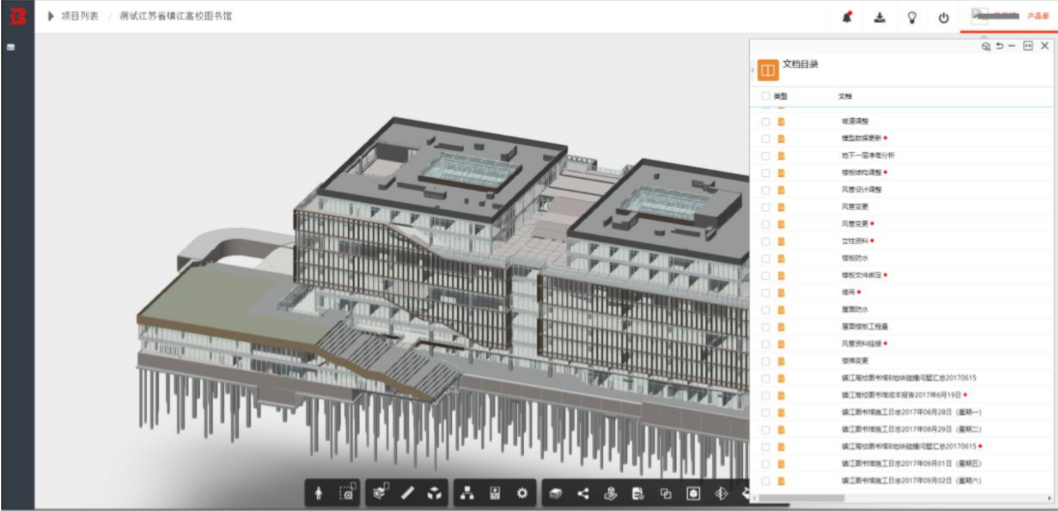The height and width of the screenshot is (511, 1058).
Task: Click the 3D box component icon in bottom toolbar
Action: tap(555, 494)
